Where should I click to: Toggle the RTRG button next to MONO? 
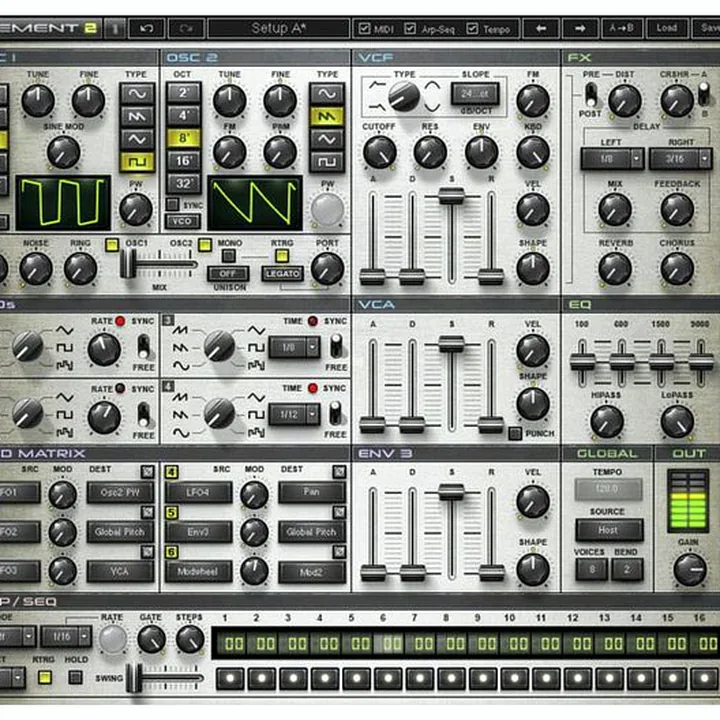click(281, 255)
